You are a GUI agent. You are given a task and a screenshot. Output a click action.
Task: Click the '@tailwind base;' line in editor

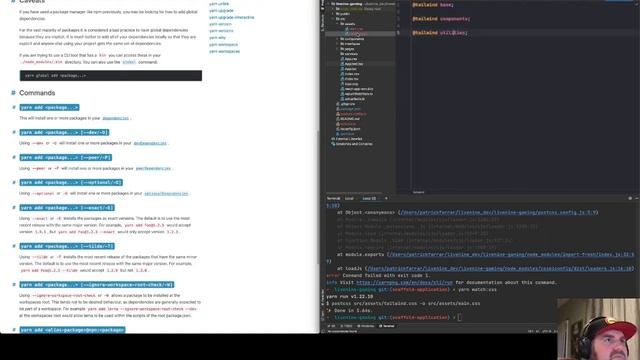click(433, 5)
